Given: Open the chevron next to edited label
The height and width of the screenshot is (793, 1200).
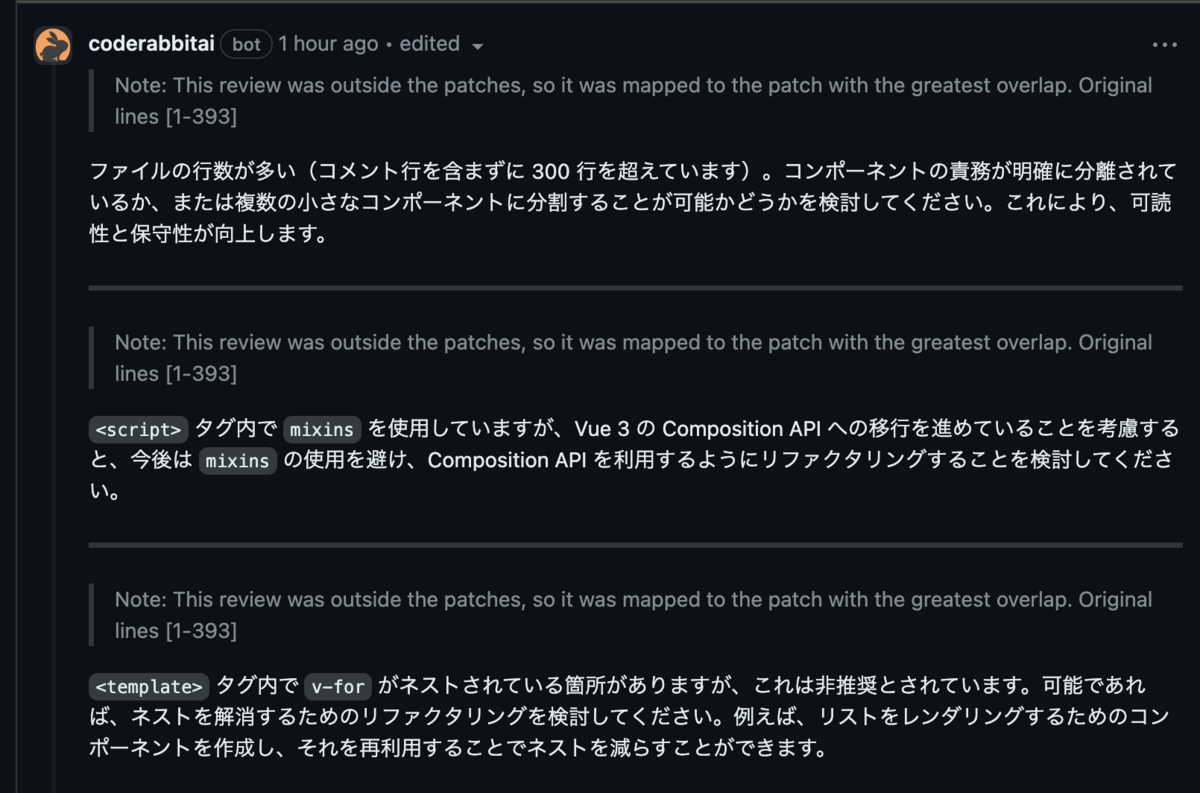Looking at the screenshot, I should 477,46.
